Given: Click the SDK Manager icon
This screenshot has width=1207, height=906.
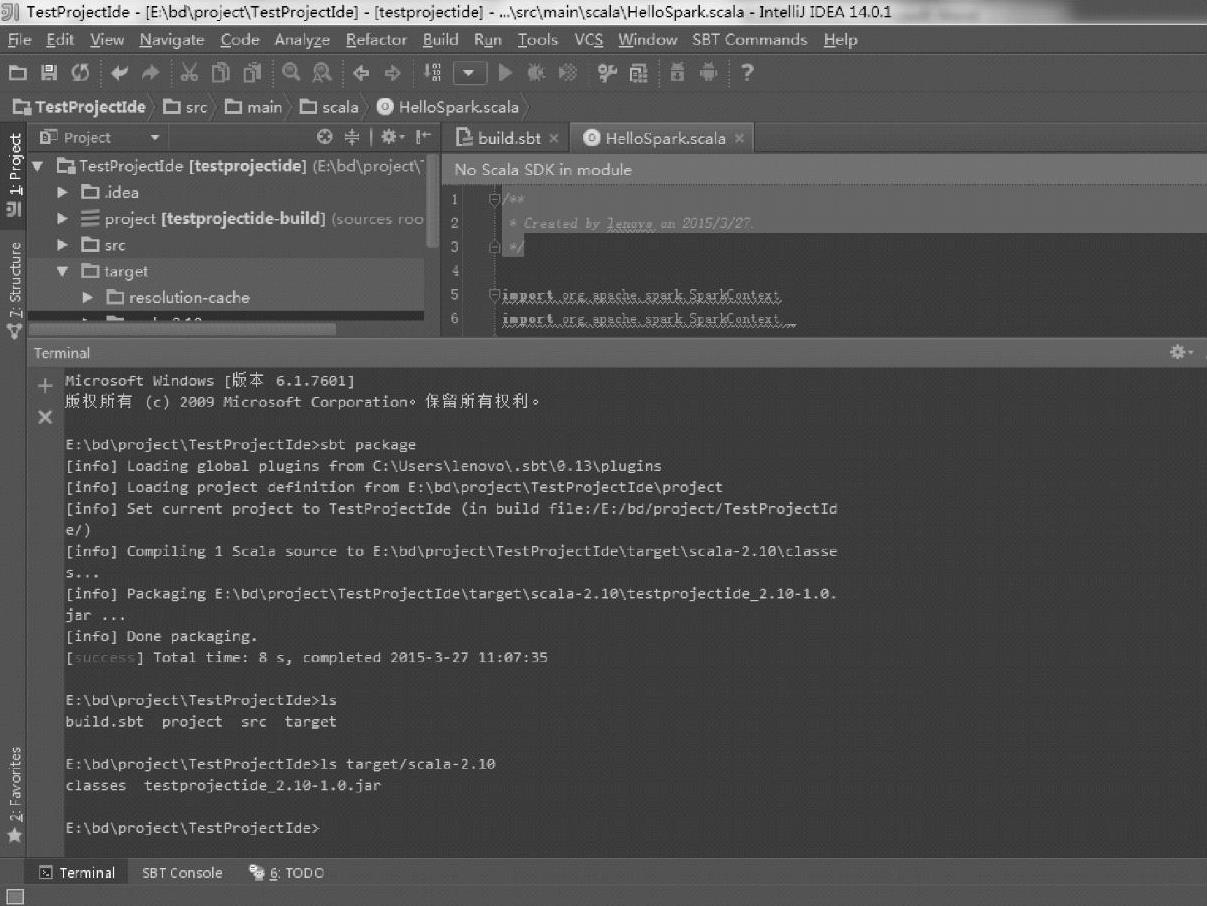Looking at the screenshot, I should pos(677,73).
